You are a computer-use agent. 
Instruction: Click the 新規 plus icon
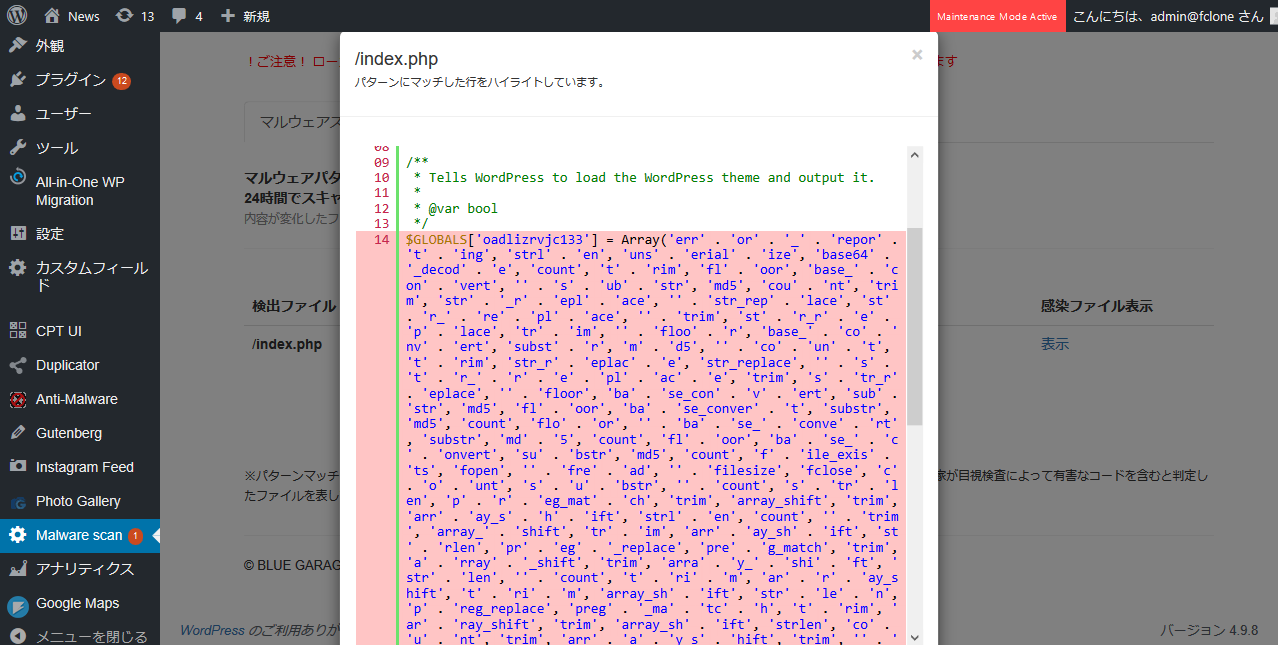pos(228,16)
